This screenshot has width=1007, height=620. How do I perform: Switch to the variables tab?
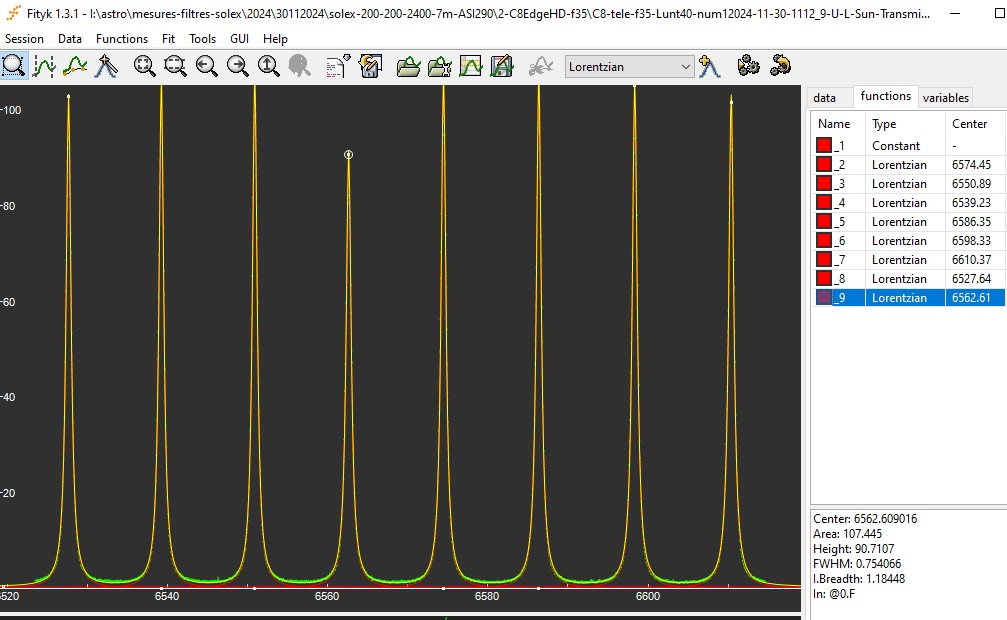[x=945, y=97]
